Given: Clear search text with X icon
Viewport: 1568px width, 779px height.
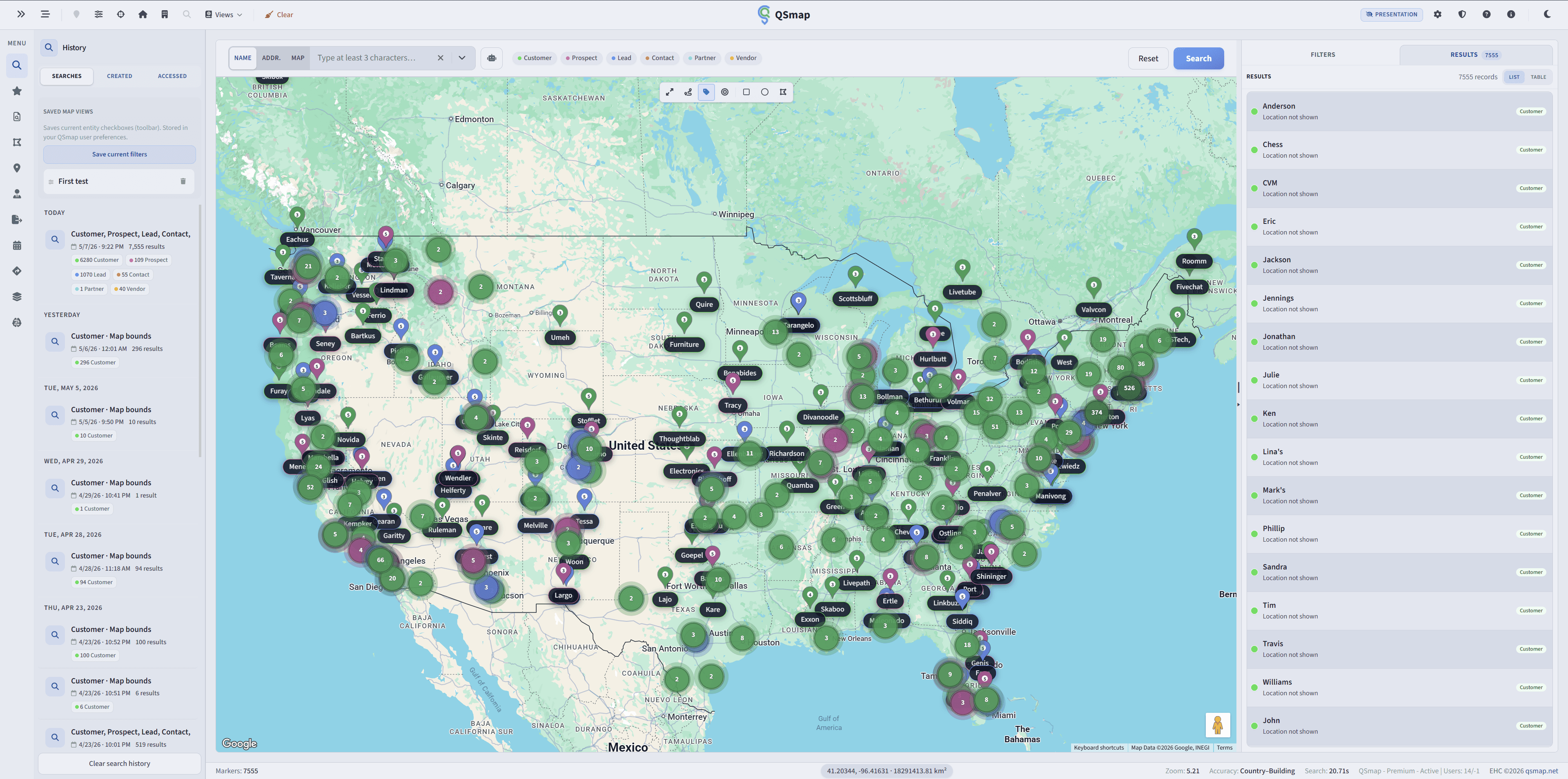Looking at the screenshot, I should coord(440,58).
